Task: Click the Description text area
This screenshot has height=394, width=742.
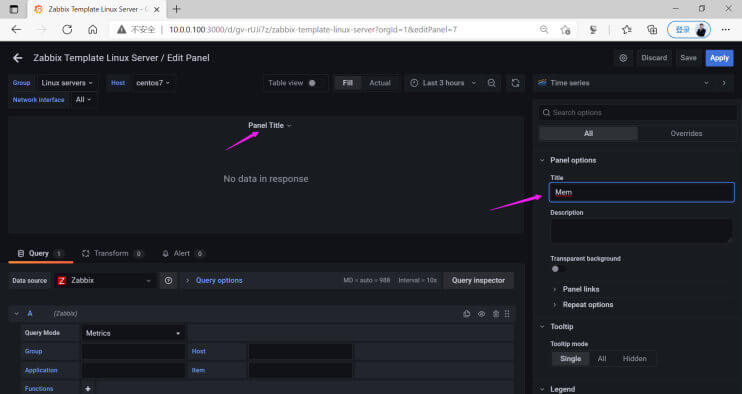Action: point(642,230)
